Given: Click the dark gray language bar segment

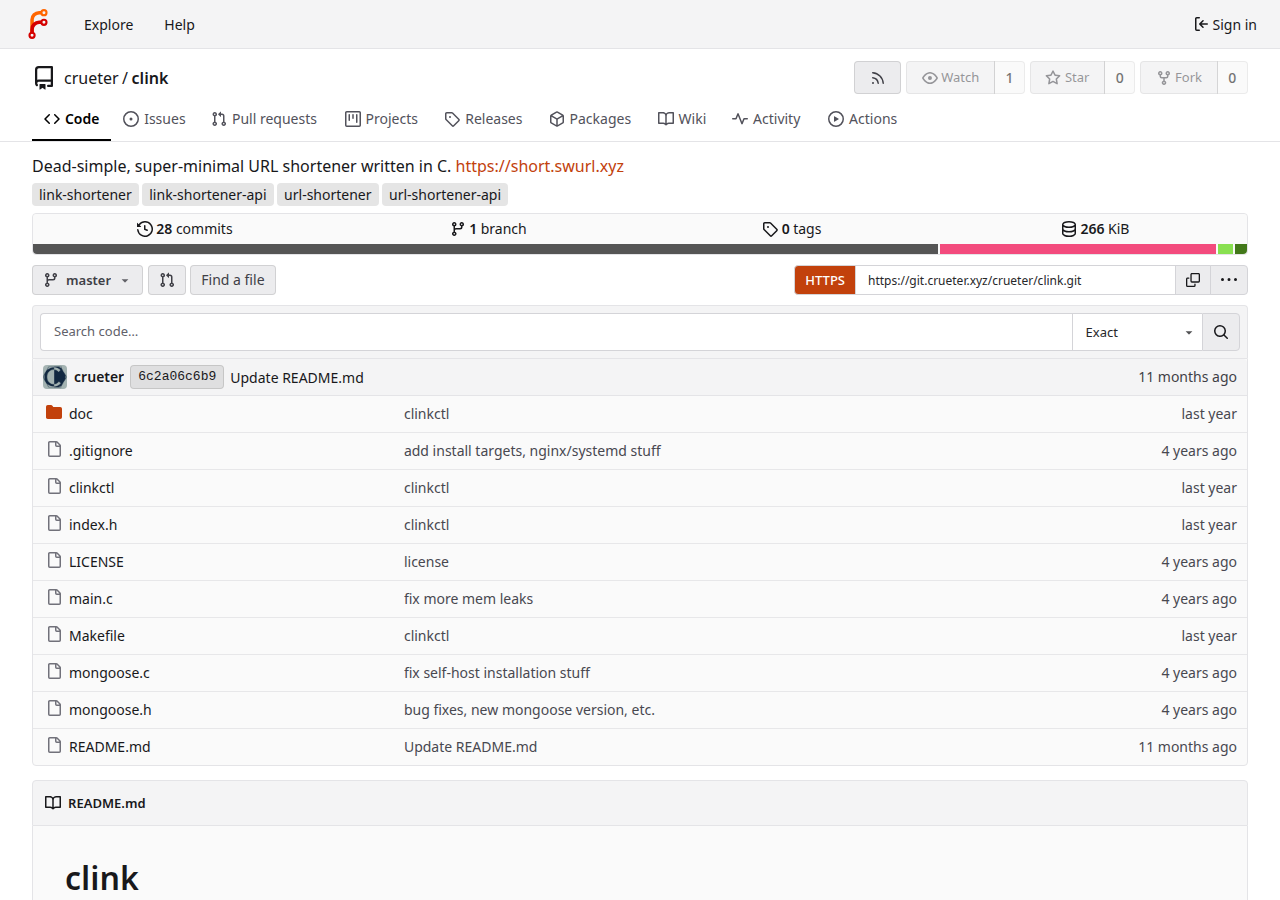Looking at the screenshot, I should (x=485, y=249).
